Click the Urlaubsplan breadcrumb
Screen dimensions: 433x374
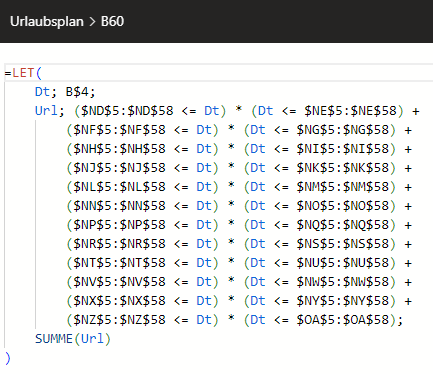pyautogui.click(x=47, y=22)
